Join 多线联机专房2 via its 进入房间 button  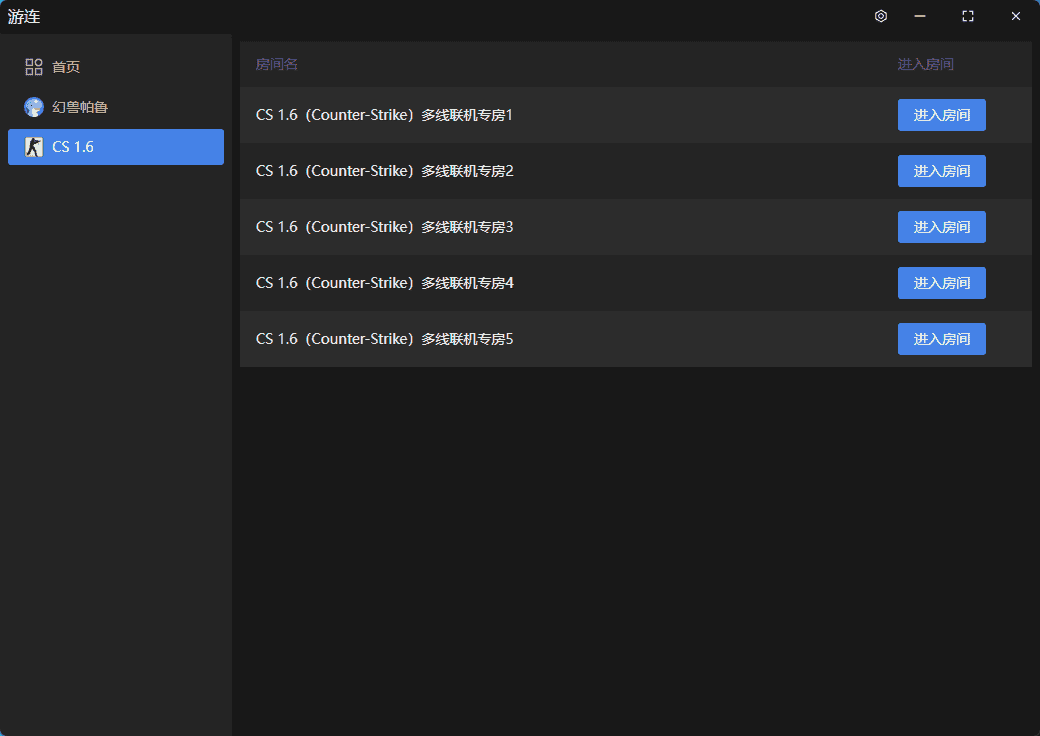point(941,171)
